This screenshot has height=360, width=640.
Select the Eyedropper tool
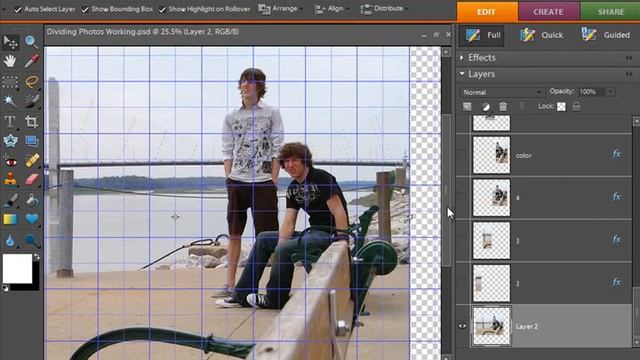pyautogui.click(x=31, y=61)
